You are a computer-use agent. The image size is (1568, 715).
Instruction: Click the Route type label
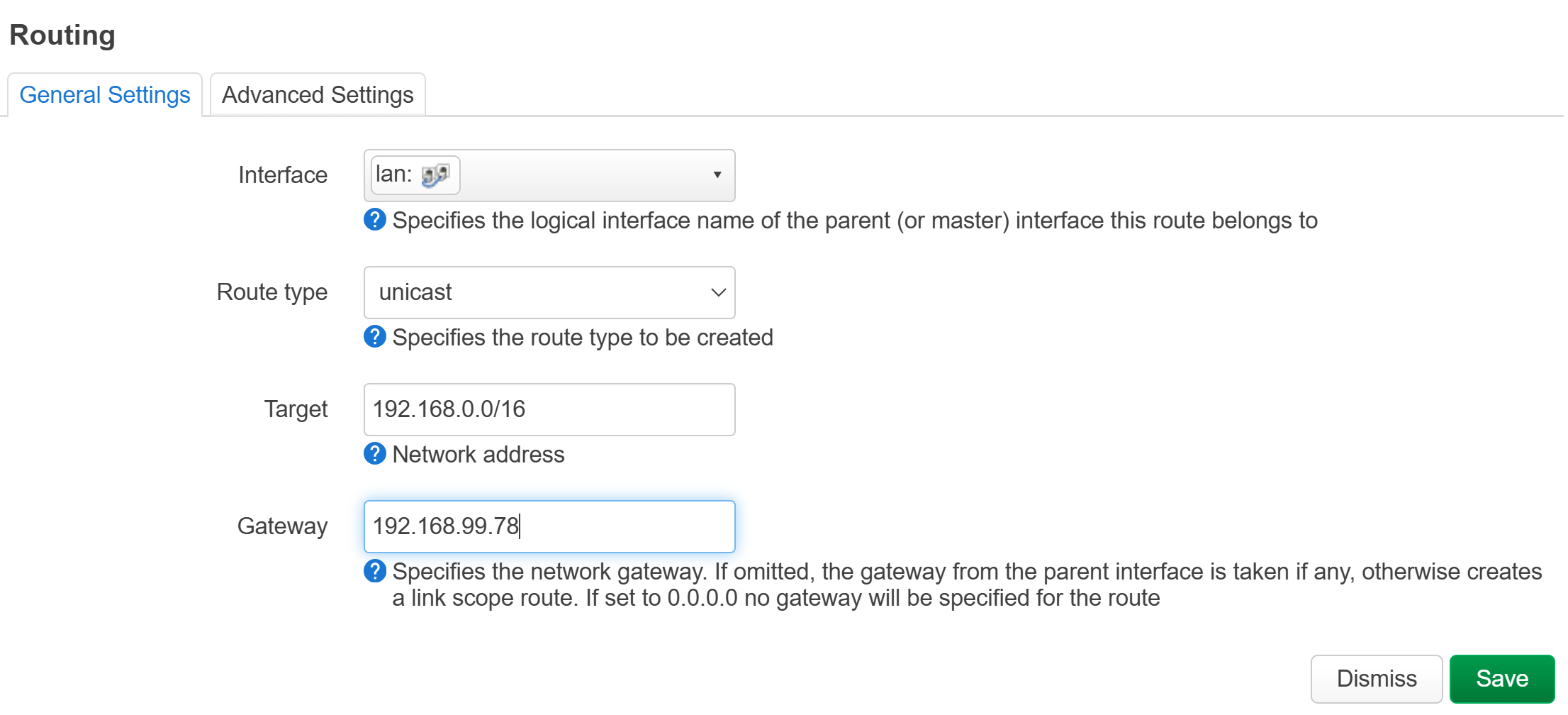(272, 292)
